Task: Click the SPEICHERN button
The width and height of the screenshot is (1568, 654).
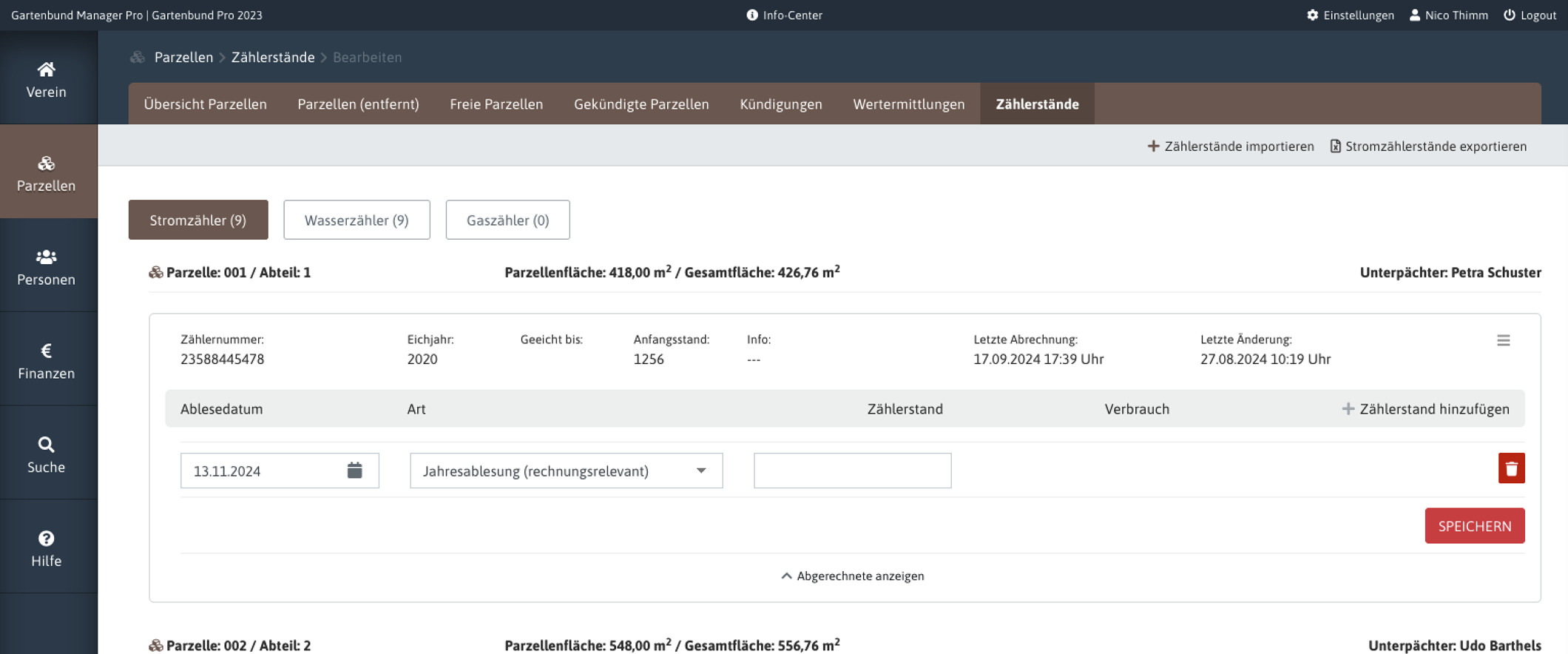Action: (1474, 526)
